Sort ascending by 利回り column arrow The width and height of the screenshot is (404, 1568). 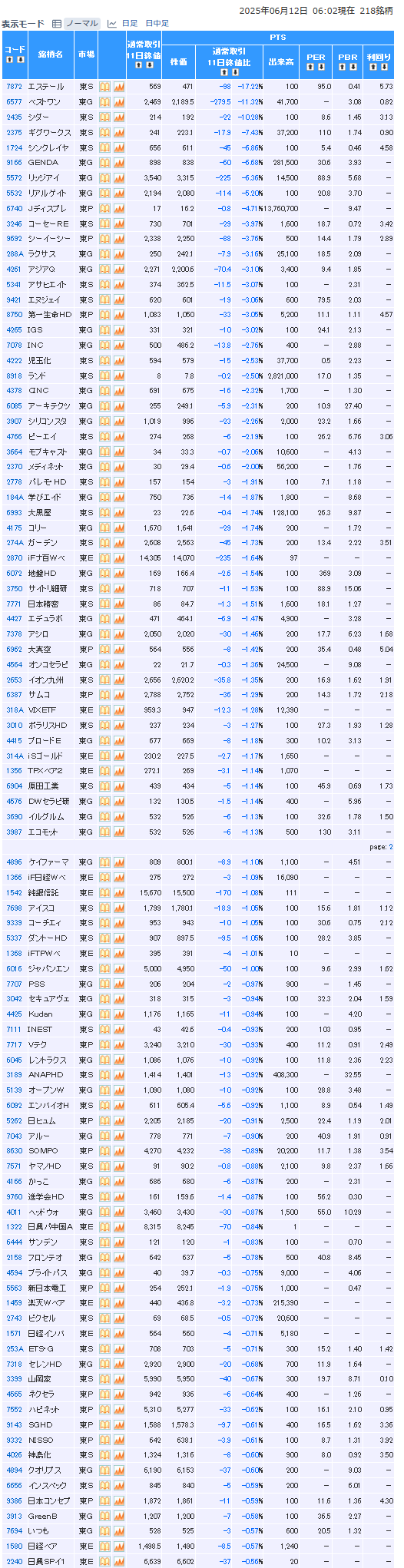pos(373,67)
